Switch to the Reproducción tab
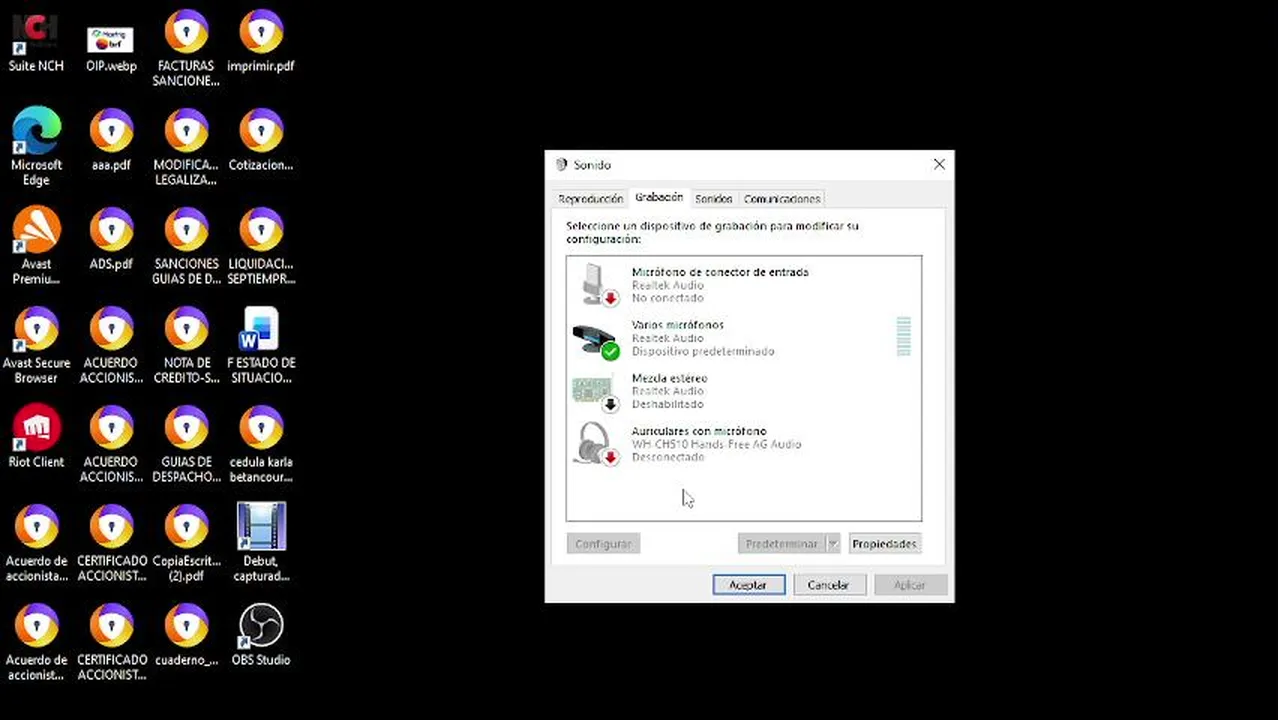Screen dimensions: 1278x720 click(590, 199)
